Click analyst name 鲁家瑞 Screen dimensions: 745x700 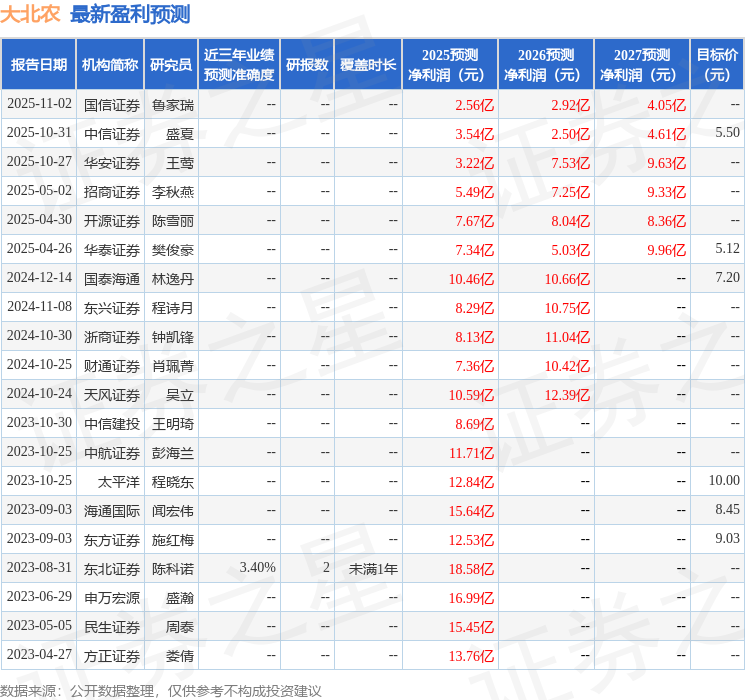pos(173,105)
